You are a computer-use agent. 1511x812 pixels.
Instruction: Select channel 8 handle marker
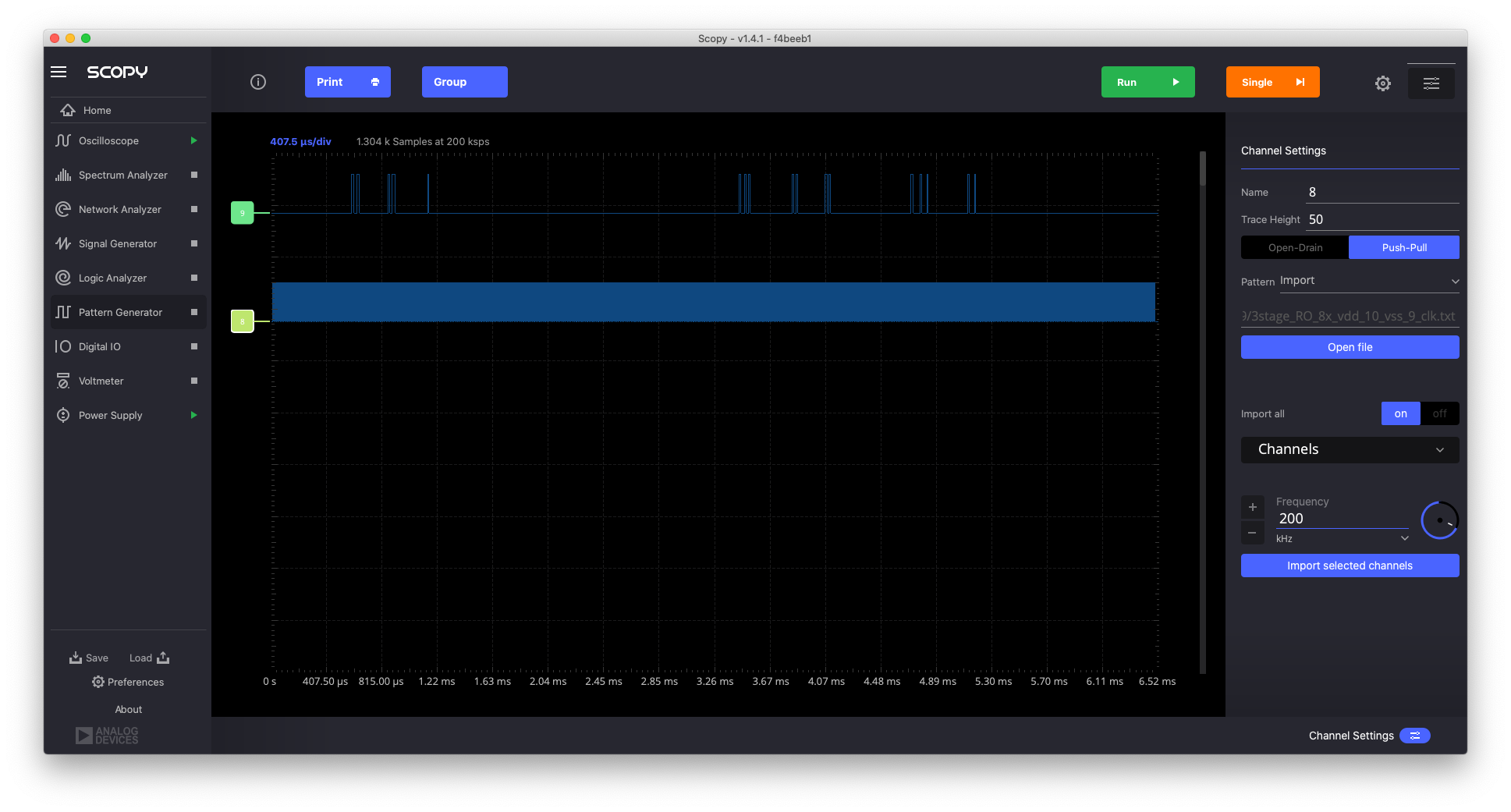click(x=243, y=321)
